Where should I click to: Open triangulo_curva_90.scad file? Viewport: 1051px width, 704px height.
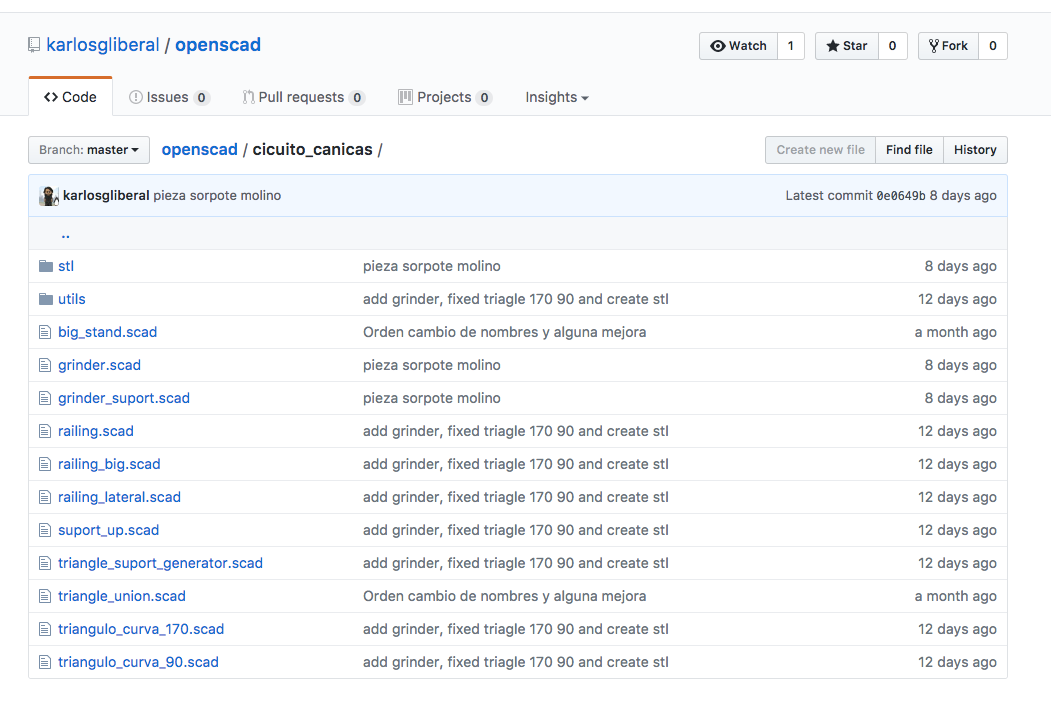[x=138, y=662]
